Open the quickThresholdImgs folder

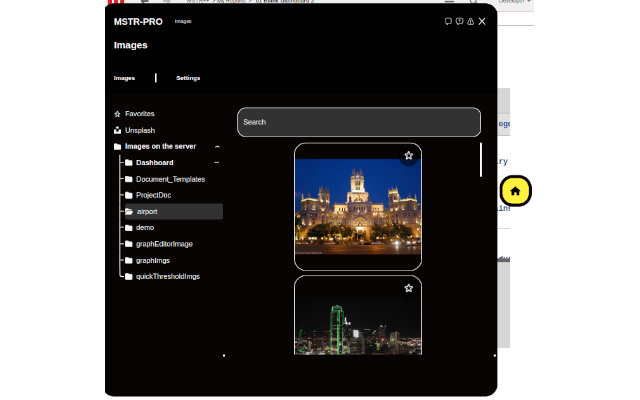click(168, 277)
